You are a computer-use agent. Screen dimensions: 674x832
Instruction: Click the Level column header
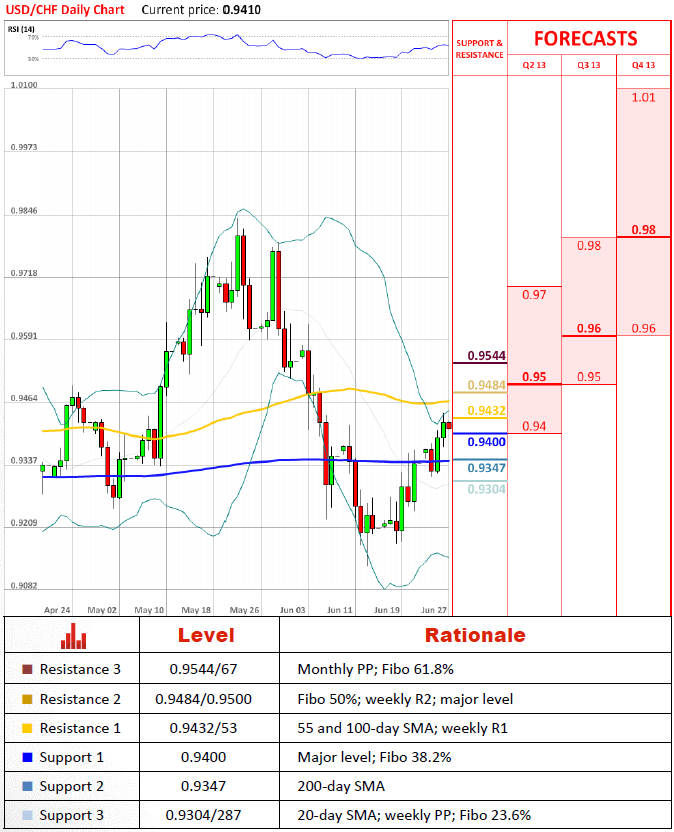(x=206, y=635)
